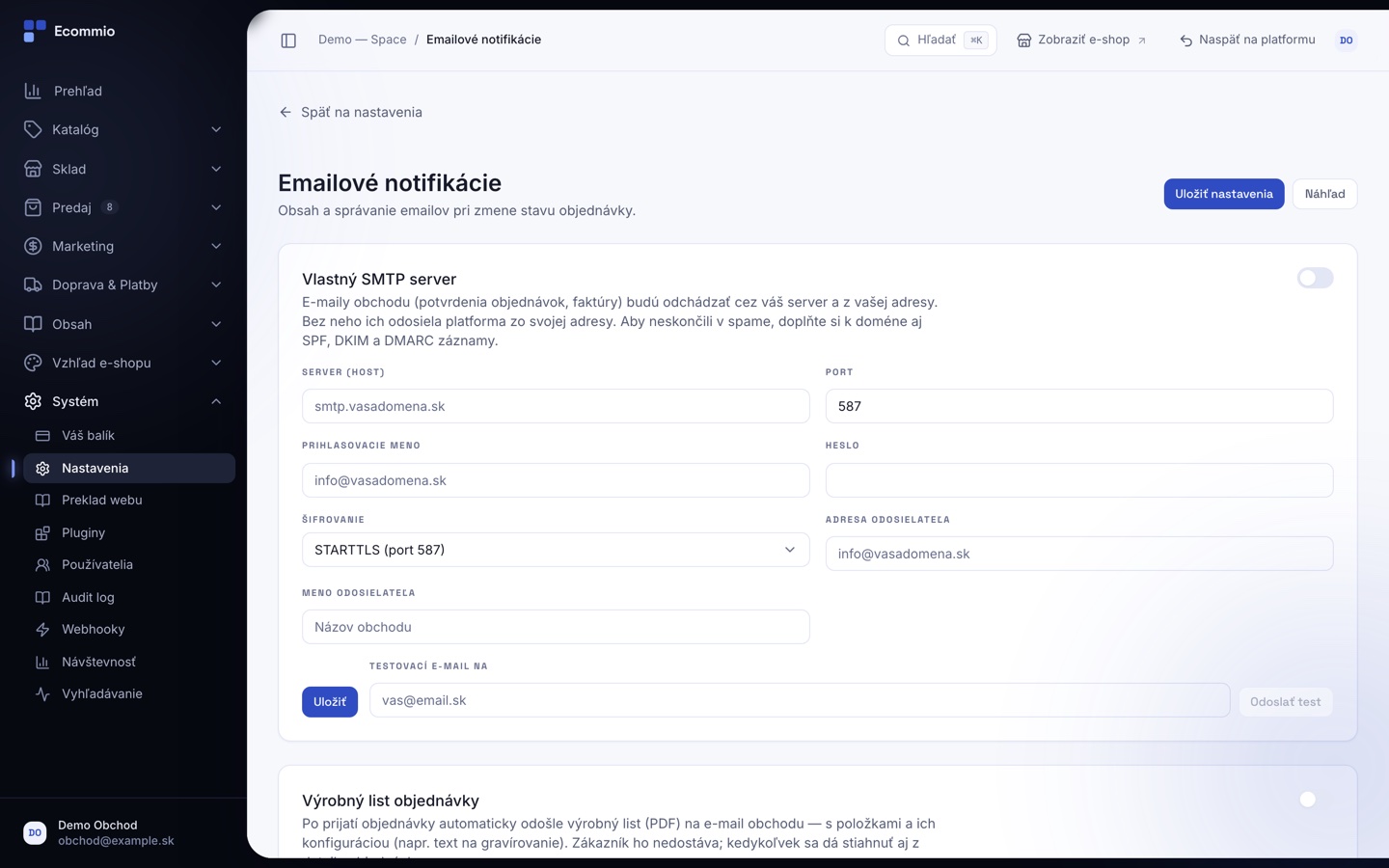Click the Váš balík card icon
The height and width of the screenshot is (868, 1389).
42,436
